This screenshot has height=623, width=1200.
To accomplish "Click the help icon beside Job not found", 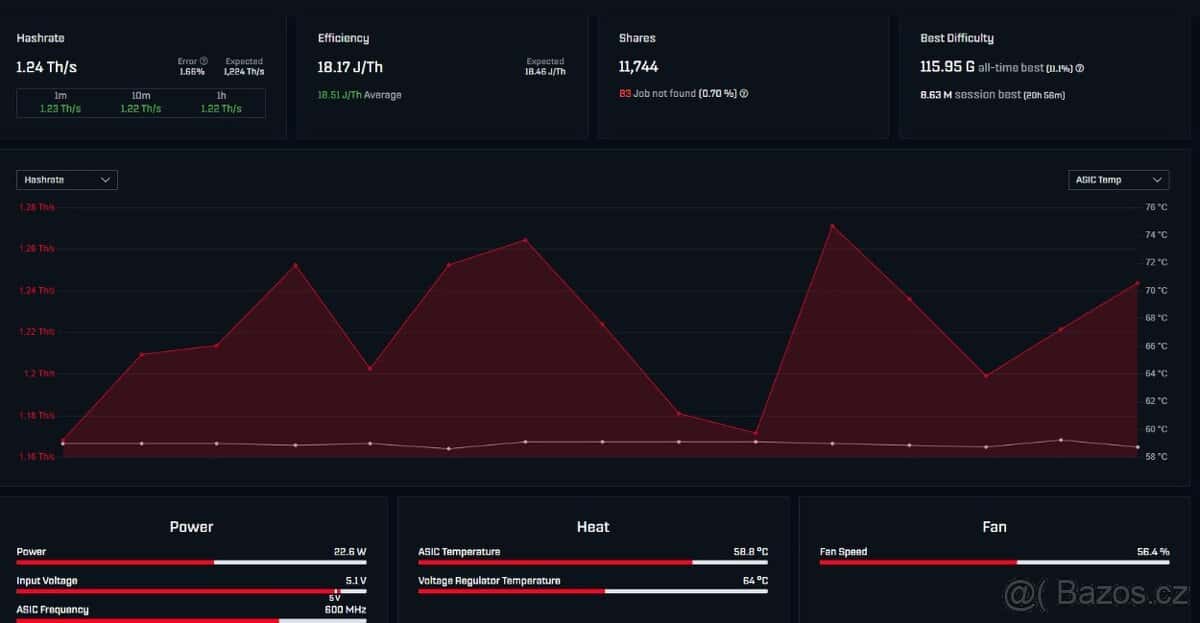I will [x=744, y=94].
